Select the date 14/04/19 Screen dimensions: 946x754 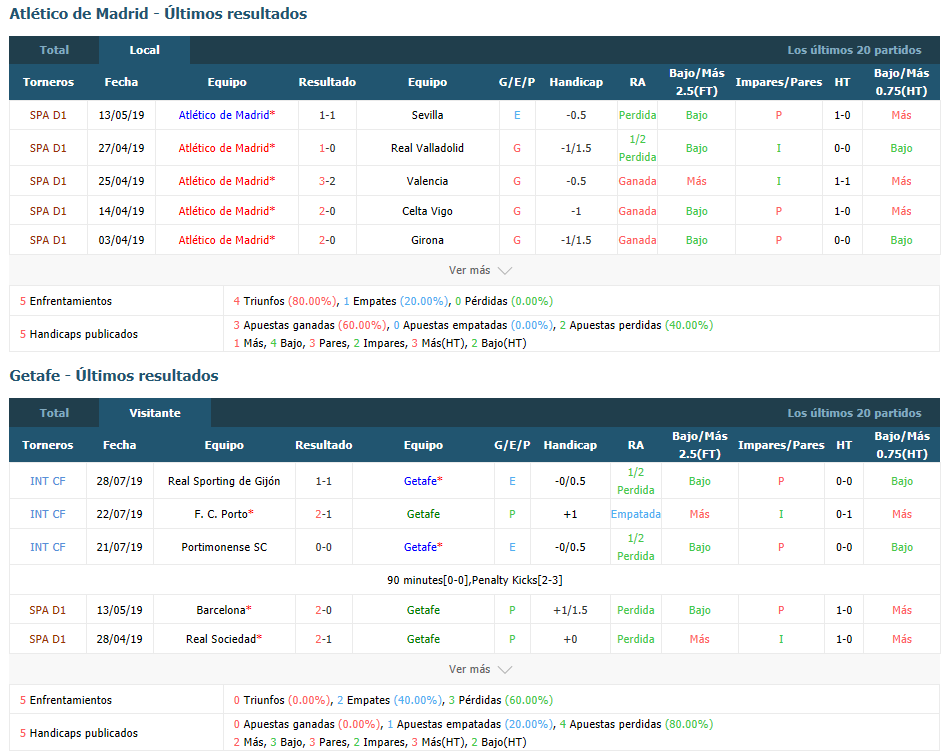point(121,211)
